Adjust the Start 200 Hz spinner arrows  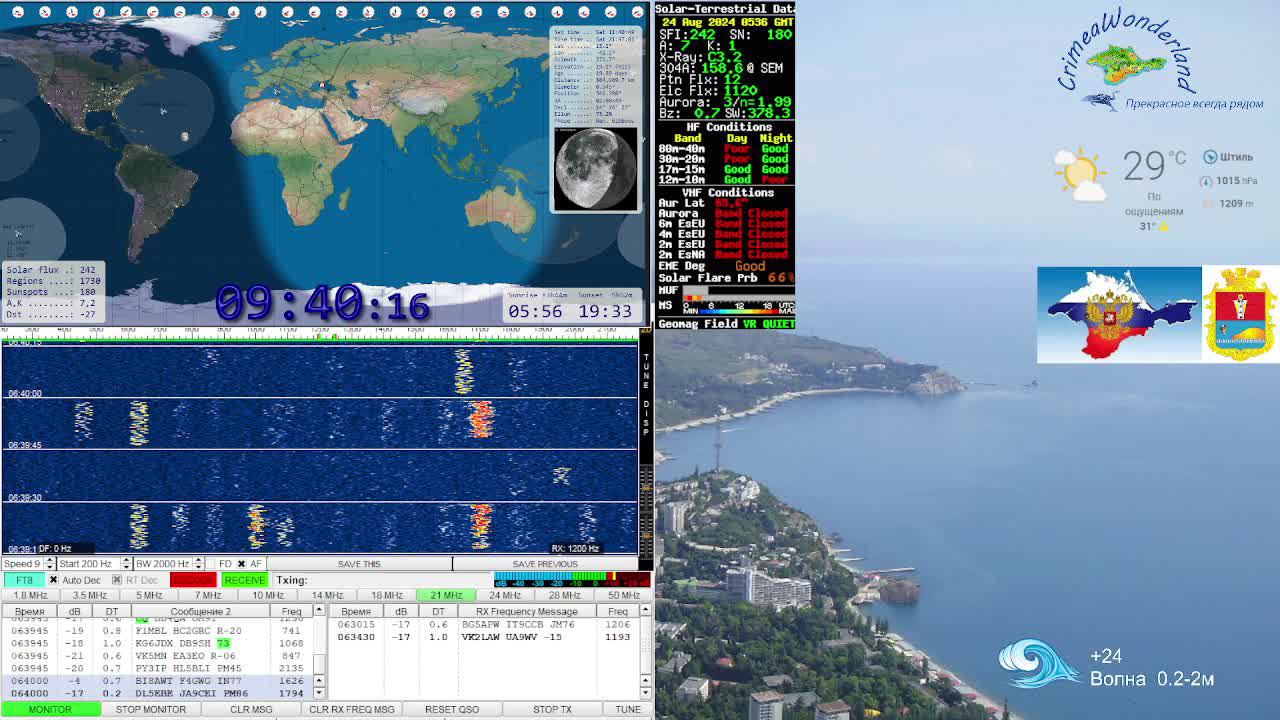point(125,564)
